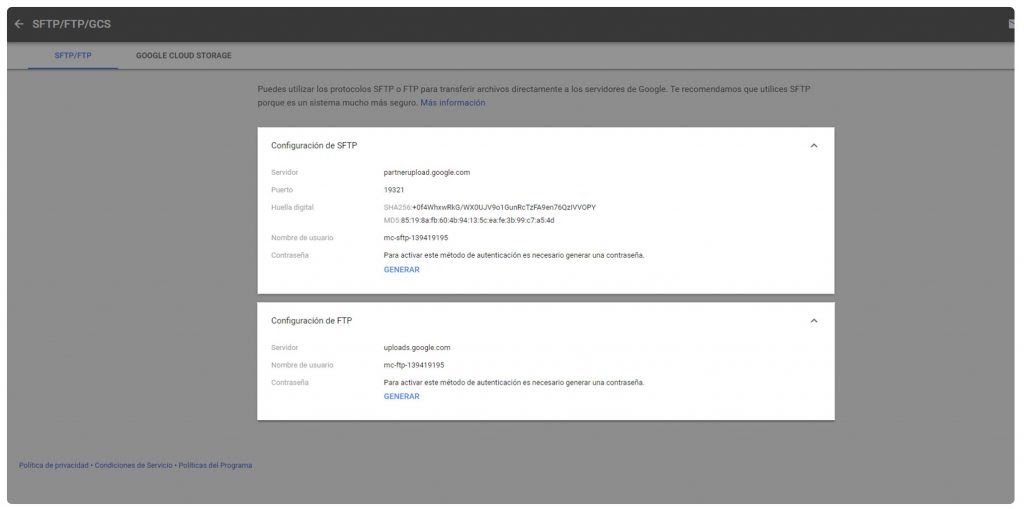
Task: Click the 'Configuración de FTP' heading
Action: tap(312, 321)
